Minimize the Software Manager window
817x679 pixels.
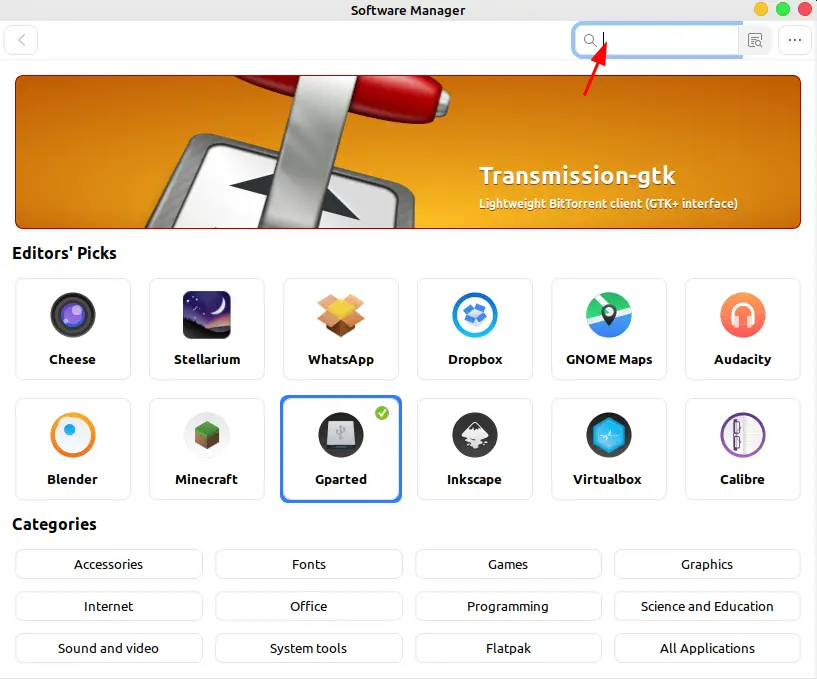(x=761, y=9)
